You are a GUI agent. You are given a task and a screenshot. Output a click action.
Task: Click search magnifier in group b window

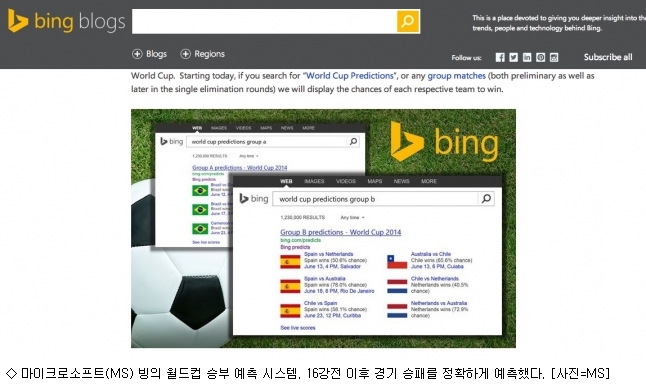(486, 199)
